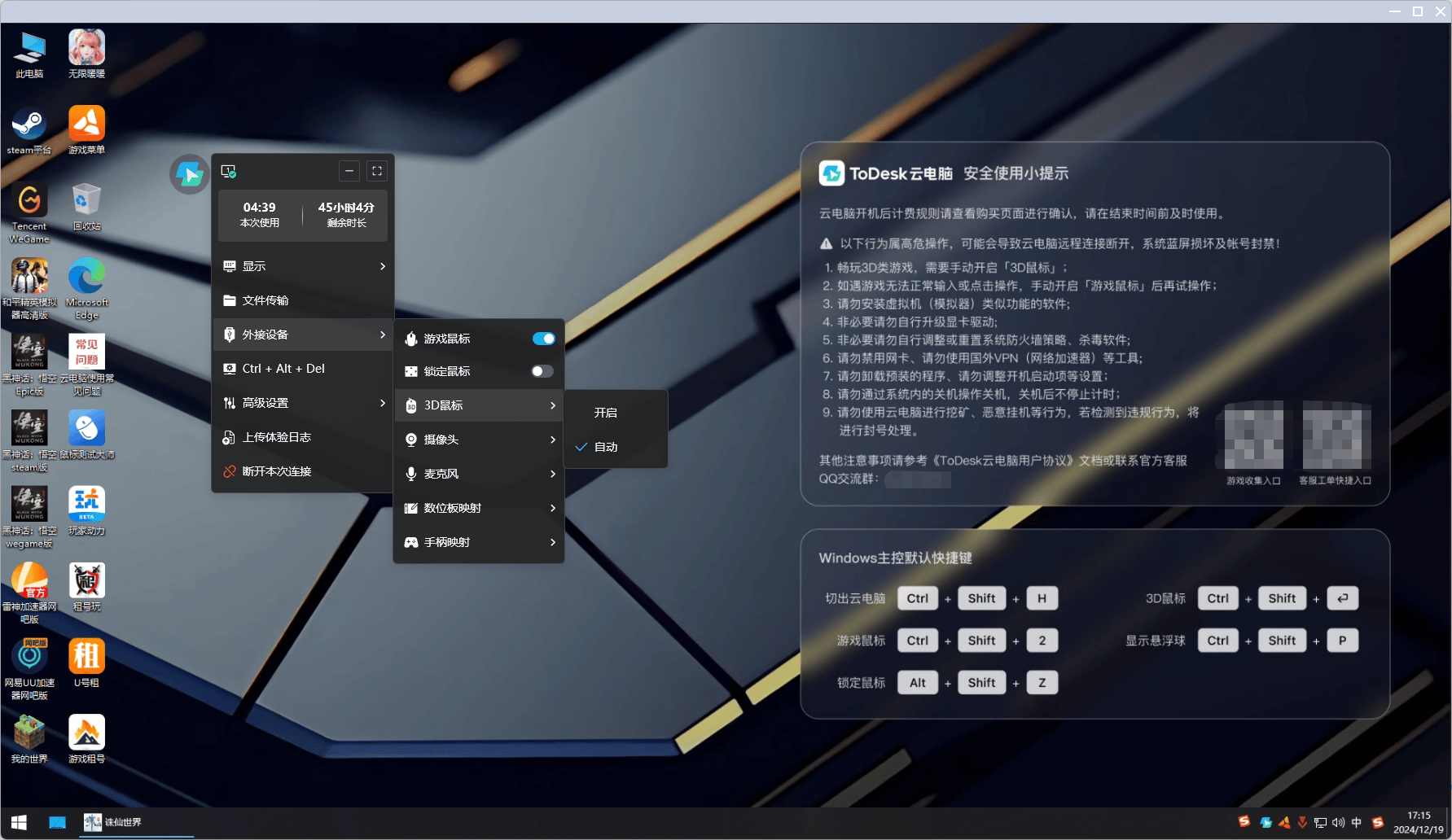Image resolution: width=1452 pixels, height=840 pixels.
Task: Open 玩家动力 desktop icon
Action: click(86, 512)
